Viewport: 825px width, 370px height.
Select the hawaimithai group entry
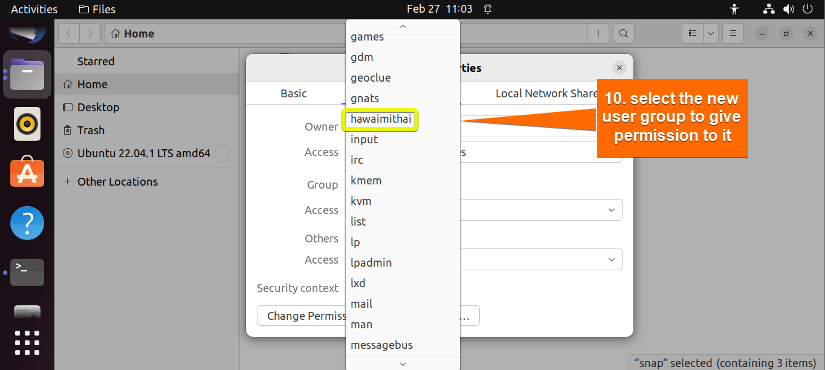tap(381, 119)
